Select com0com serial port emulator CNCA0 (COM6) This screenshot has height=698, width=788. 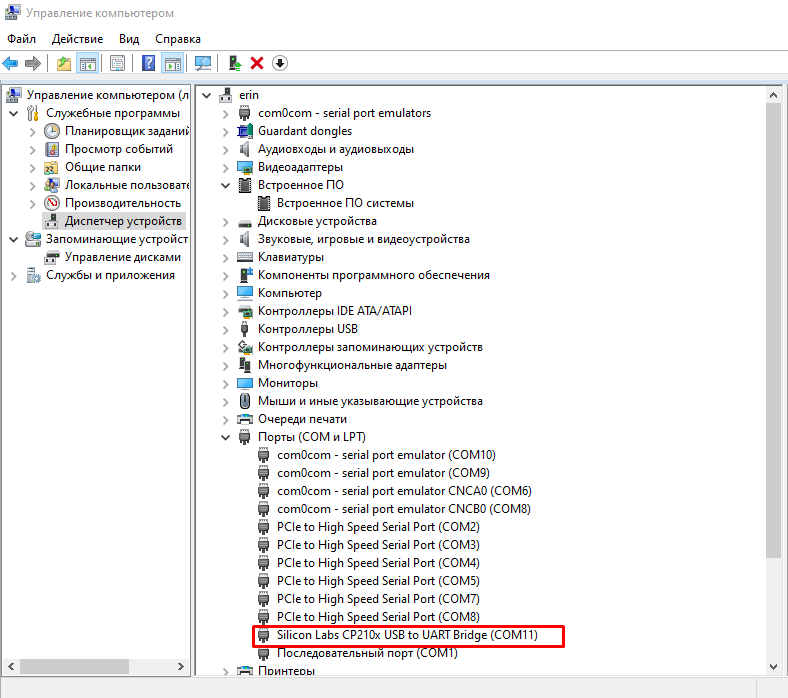pos(404,491)
